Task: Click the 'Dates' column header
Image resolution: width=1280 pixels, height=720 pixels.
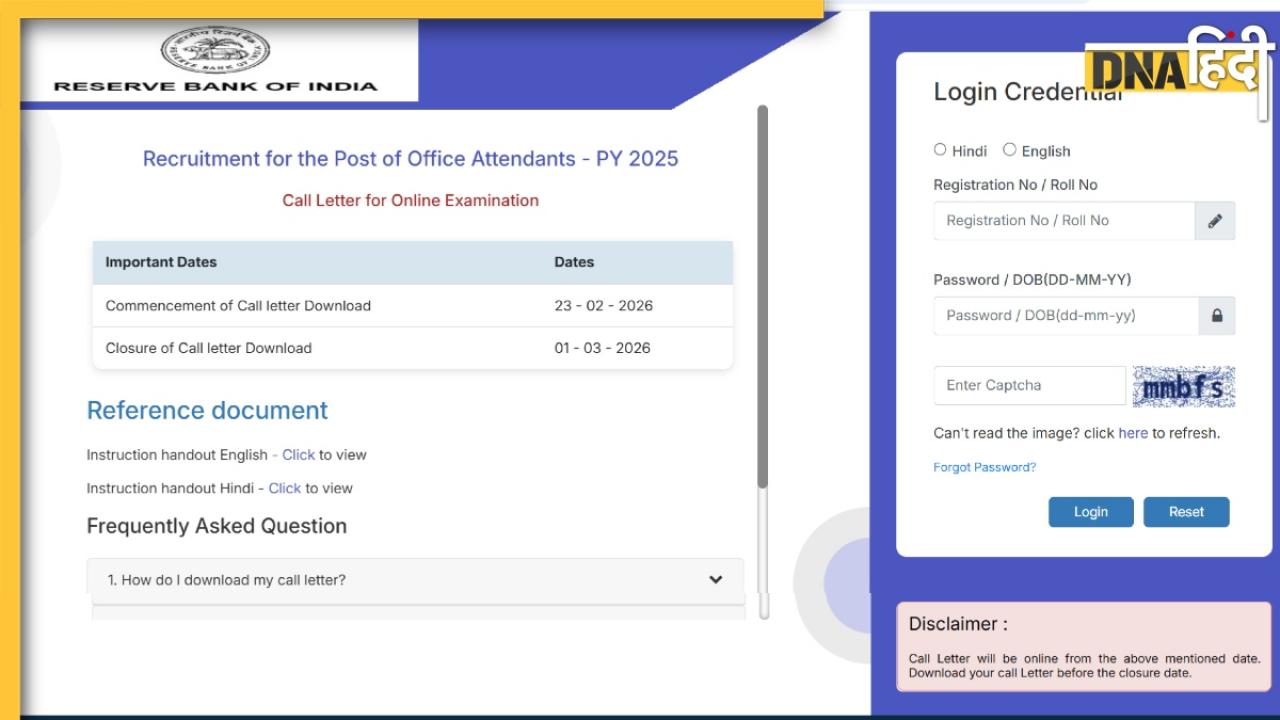Action: 574,262
